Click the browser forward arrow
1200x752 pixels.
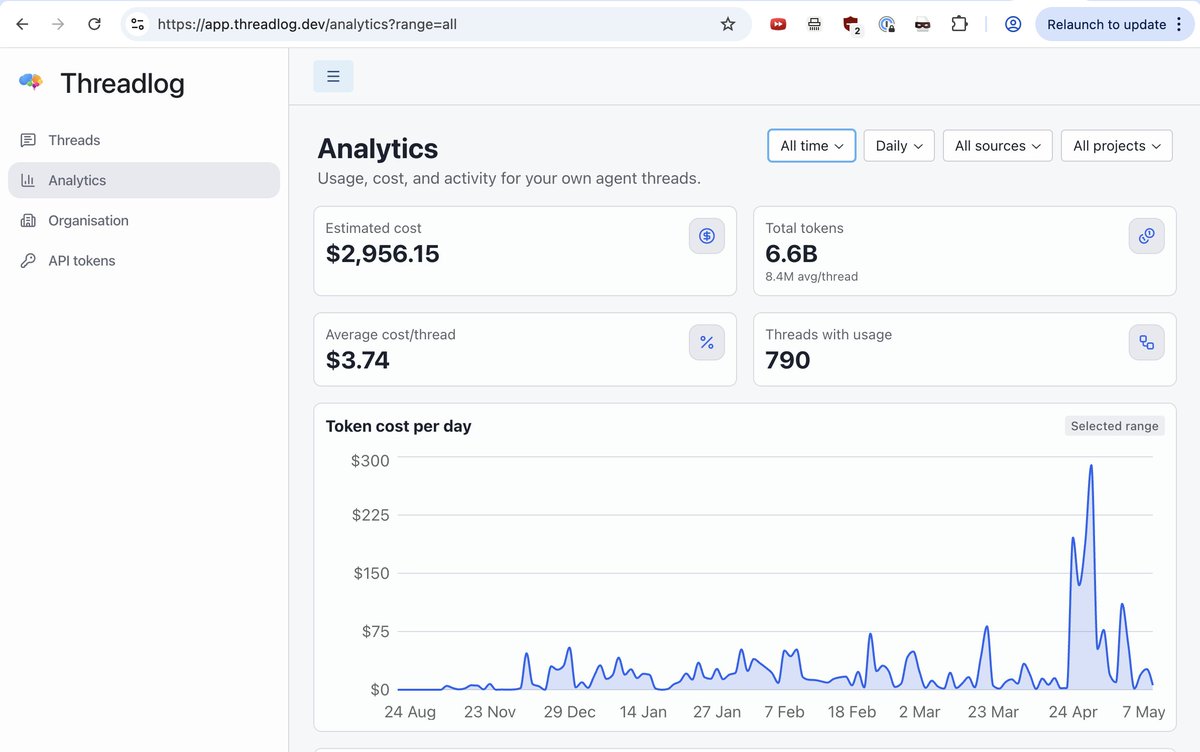58,24
